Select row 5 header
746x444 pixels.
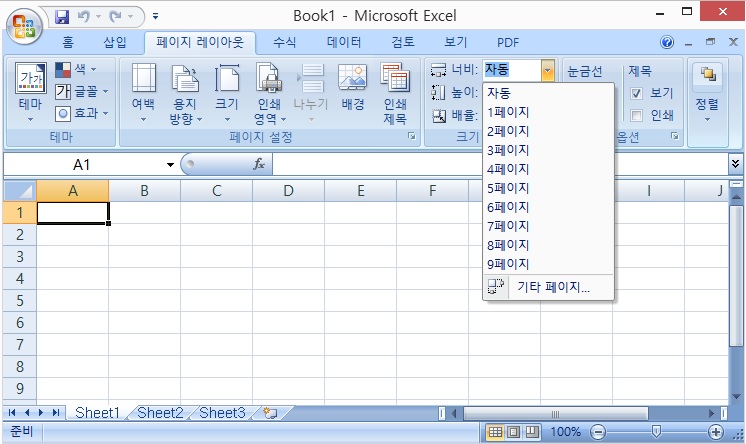pyautogui.click(x=20, y=301)
